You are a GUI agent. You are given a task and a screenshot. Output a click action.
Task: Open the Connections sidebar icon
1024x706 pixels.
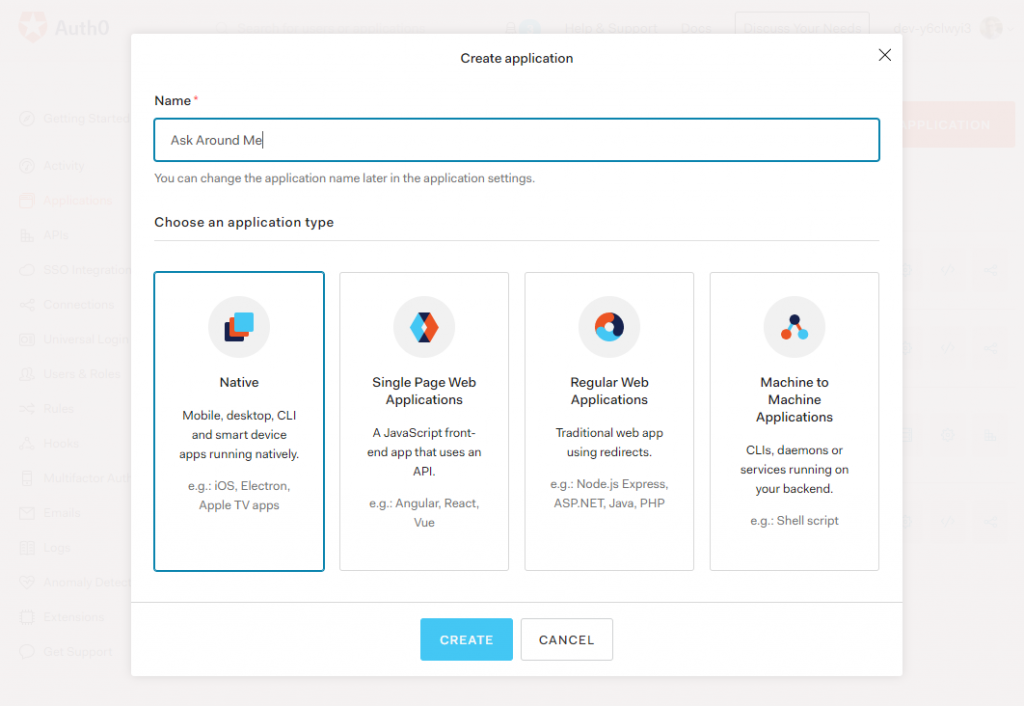pyautogui.click(x=30, y=305)
